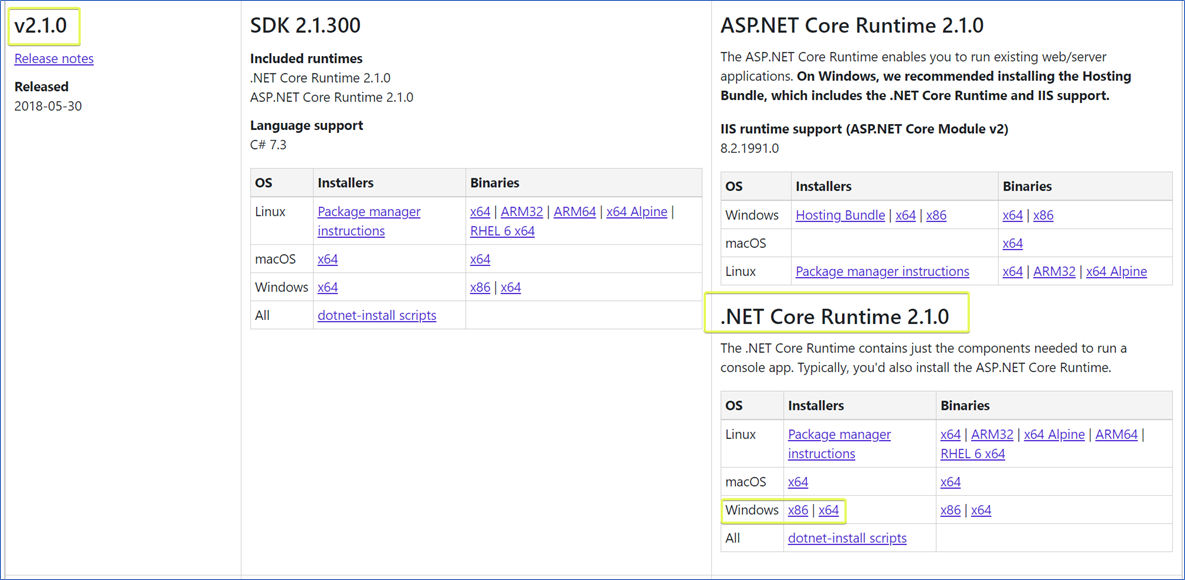The width and height of the screenshot is (1185, 580).
Task: Download .NET Core Runtime Windows x86 binary
Action: click(x=951, y=510)
